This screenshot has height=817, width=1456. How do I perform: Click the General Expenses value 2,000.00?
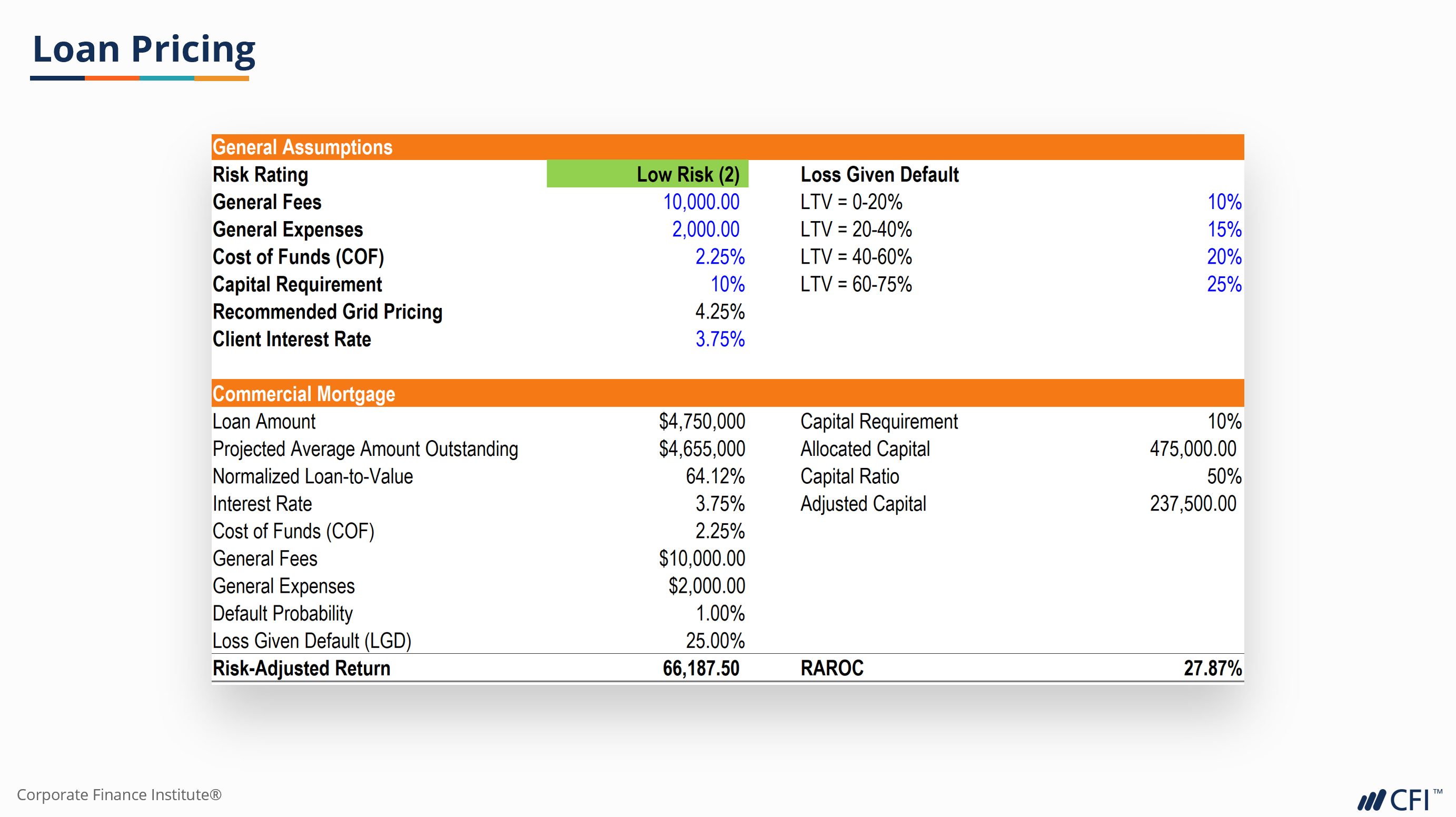click(x=706, y=230)
